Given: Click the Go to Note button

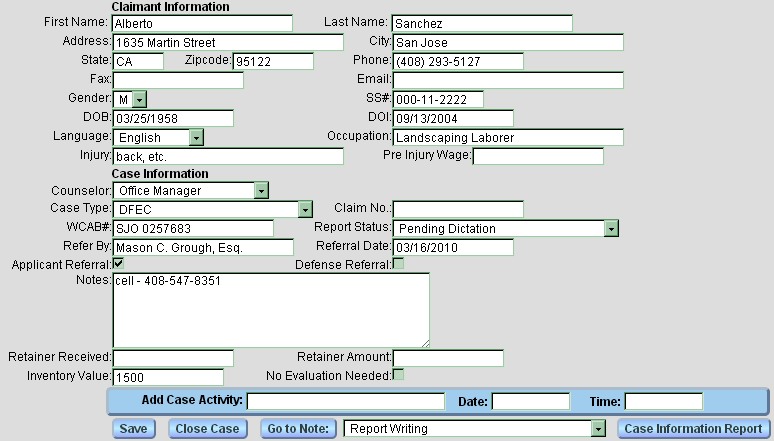Looking at the screenshot, I should (x=297, y=429).
